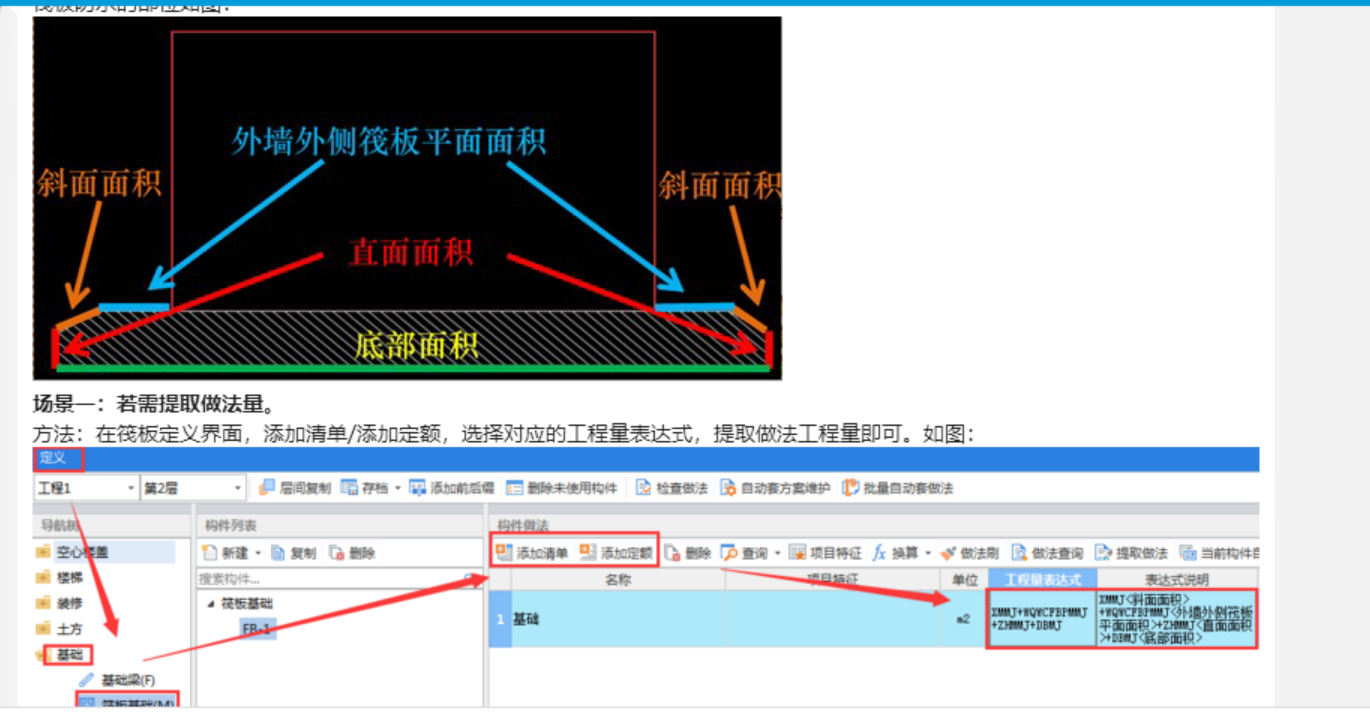Click the 层间复制 icon in toolbar
The width and height of the screenshot is (1370, 715).
click(x=267, y=488)
